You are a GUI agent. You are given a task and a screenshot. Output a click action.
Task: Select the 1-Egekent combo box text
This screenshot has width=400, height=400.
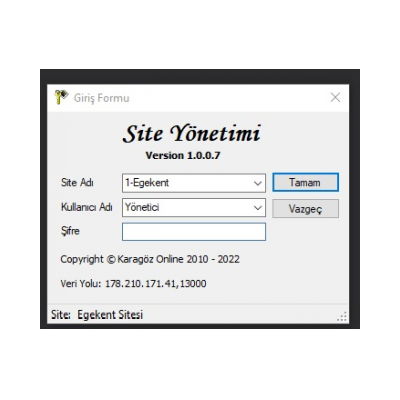147,183
